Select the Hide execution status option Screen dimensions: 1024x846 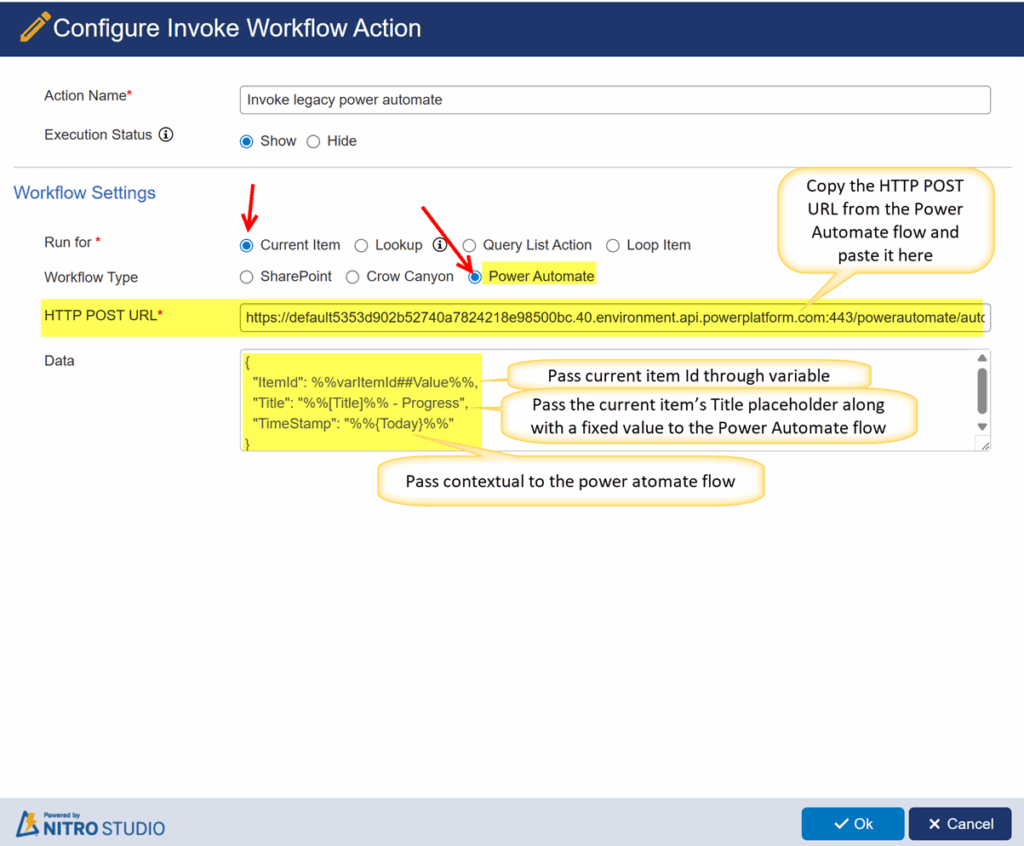(x=313, y=141)
